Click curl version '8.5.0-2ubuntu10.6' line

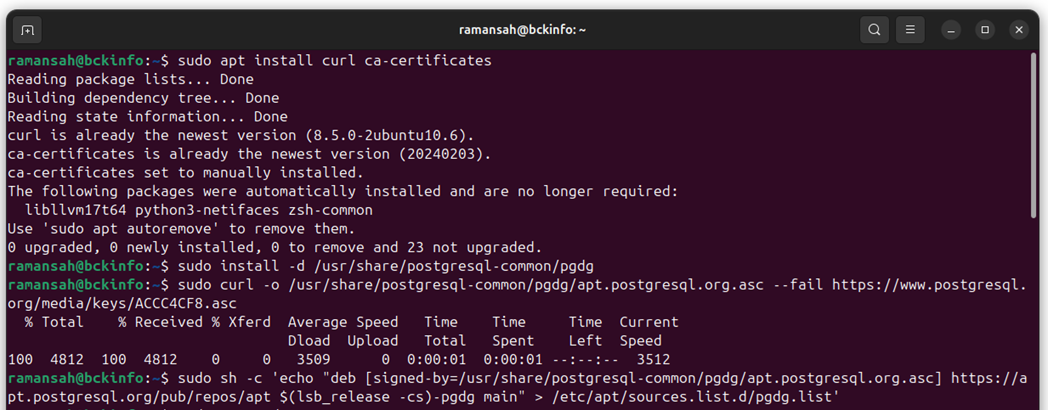click(x=241, y=136)
